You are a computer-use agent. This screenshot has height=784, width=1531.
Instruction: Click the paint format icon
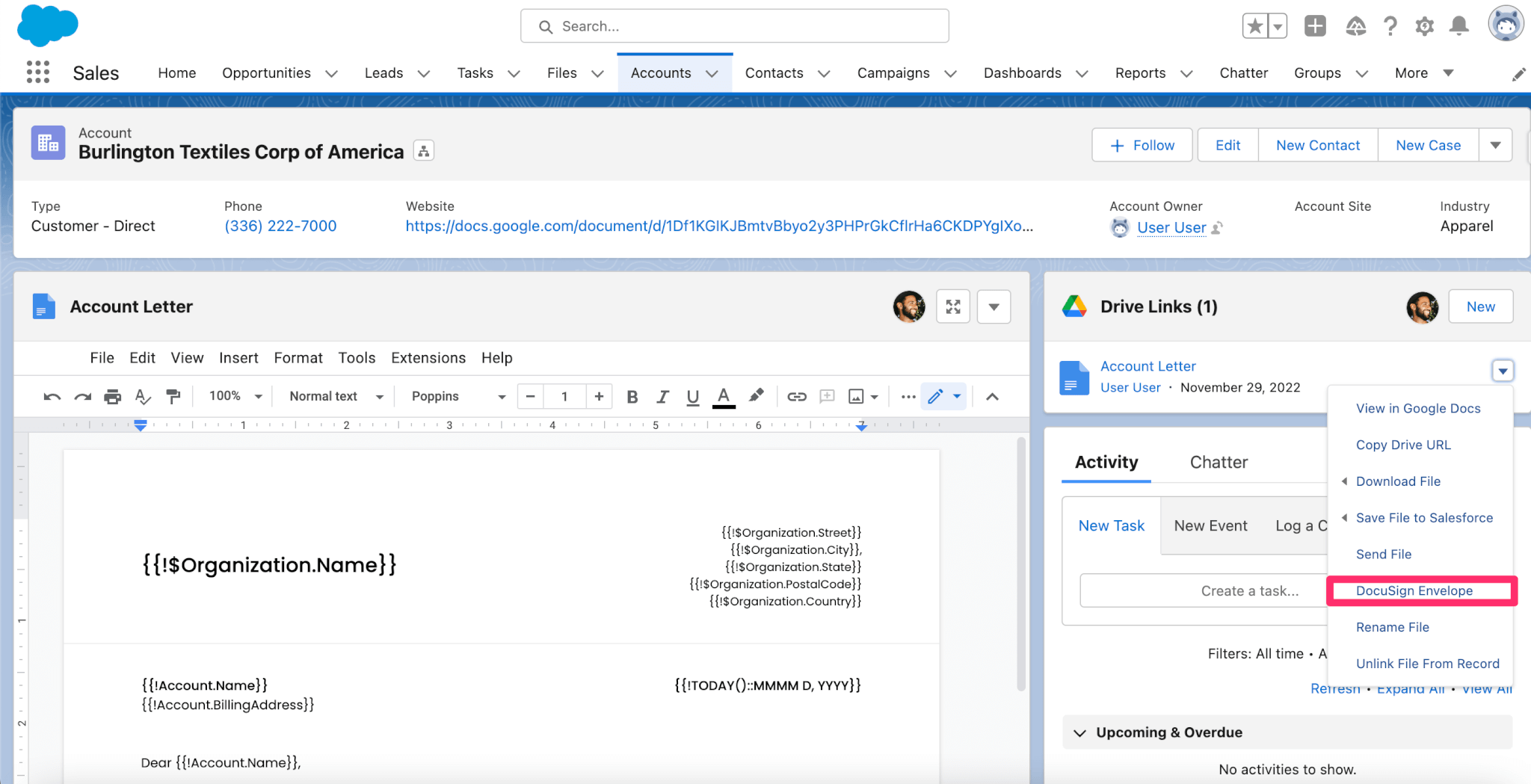[x=173, y=397]
